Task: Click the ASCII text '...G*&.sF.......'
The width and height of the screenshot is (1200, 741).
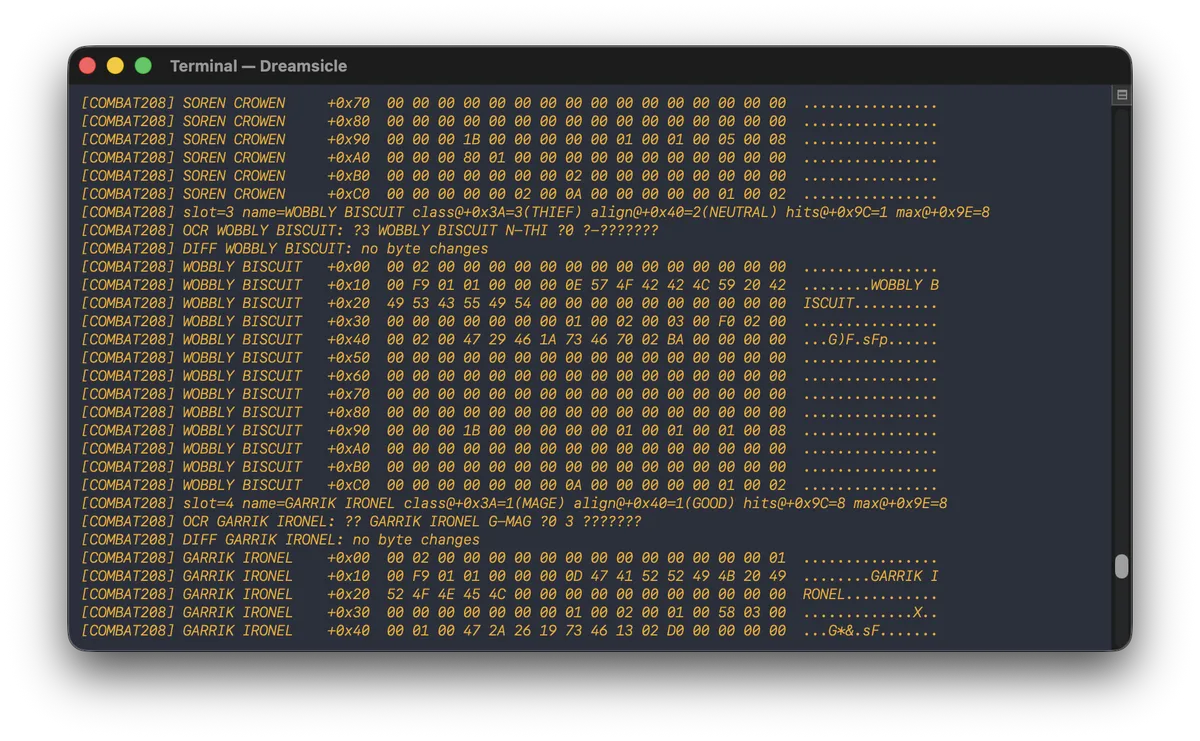Action: pyautogui.click(x=870, y=630)
